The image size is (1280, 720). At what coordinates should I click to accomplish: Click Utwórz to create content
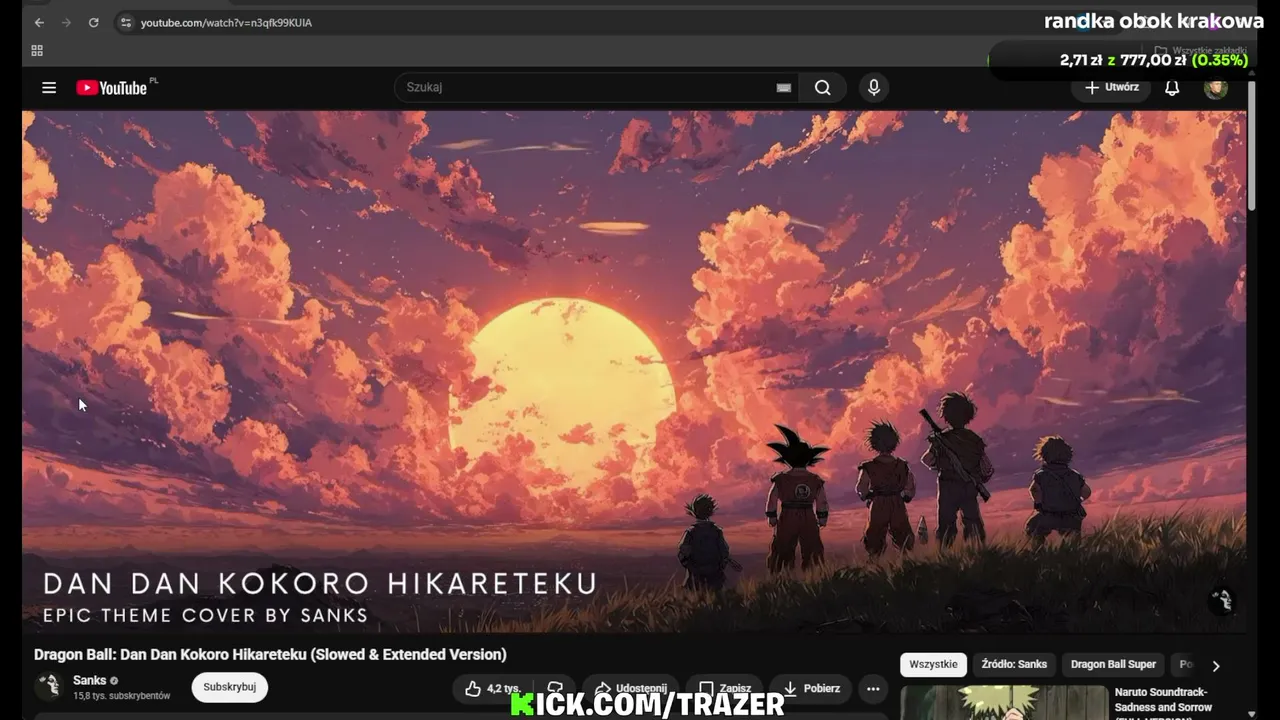[x=1111, y=87]
